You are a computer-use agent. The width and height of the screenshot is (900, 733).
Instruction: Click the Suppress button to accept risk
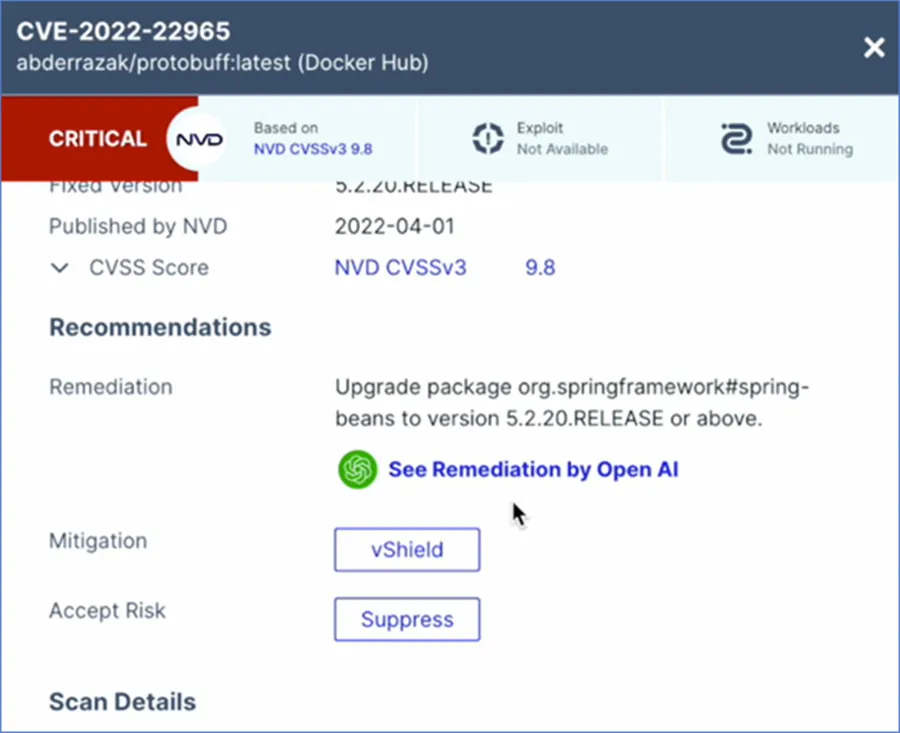point(407,619)
